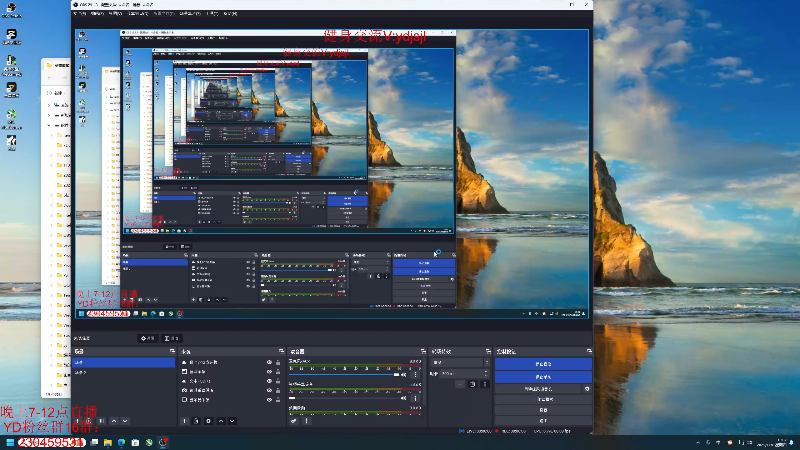The width and height of the screenshot is (800, 450).
Task: Move selected source up in Sources list
Action: pyautogui.click(x=221, y=421)
